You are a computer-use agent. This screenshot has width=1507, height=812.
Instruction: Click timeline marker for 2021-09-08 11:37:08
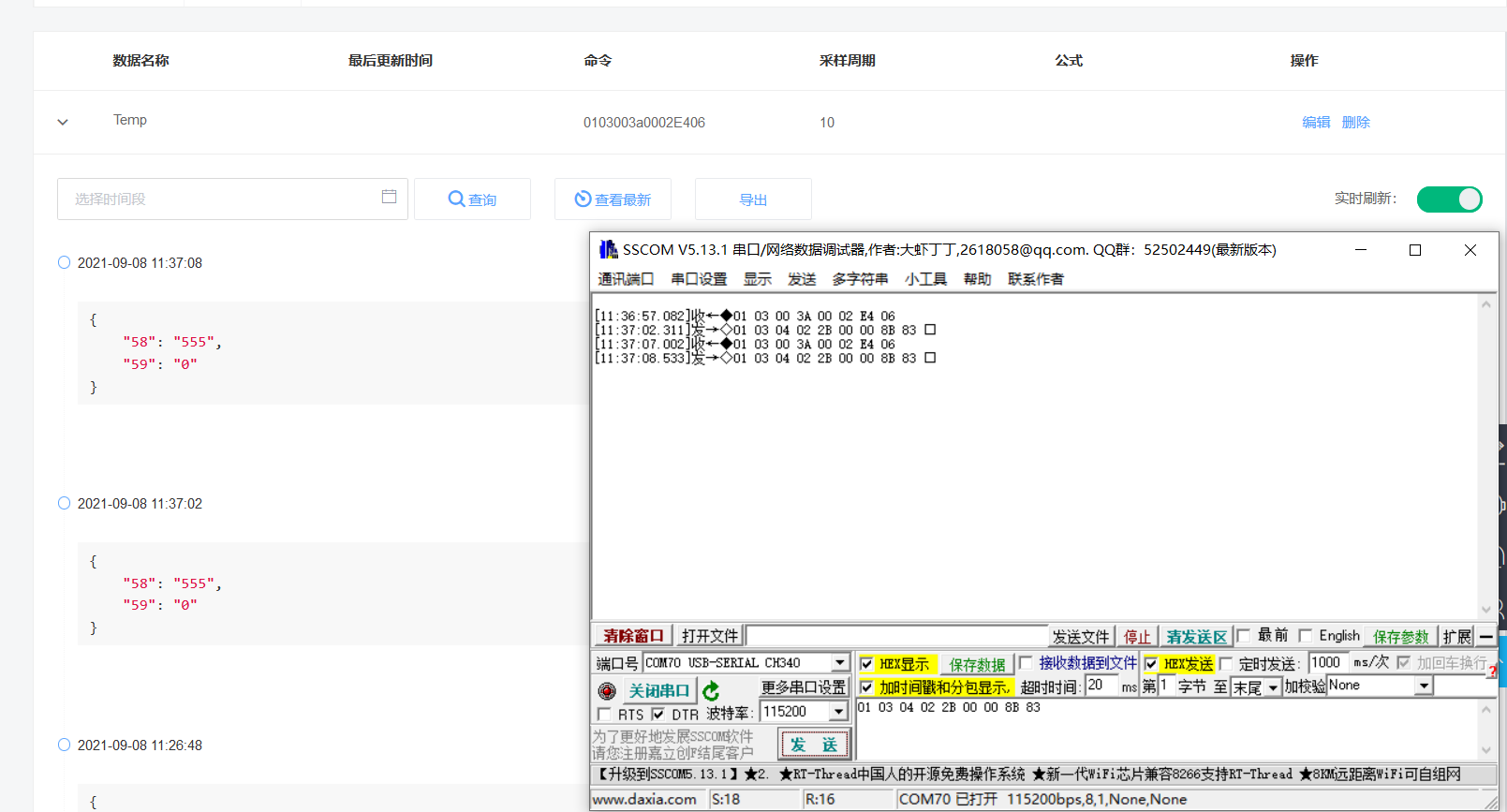point(64,262)
